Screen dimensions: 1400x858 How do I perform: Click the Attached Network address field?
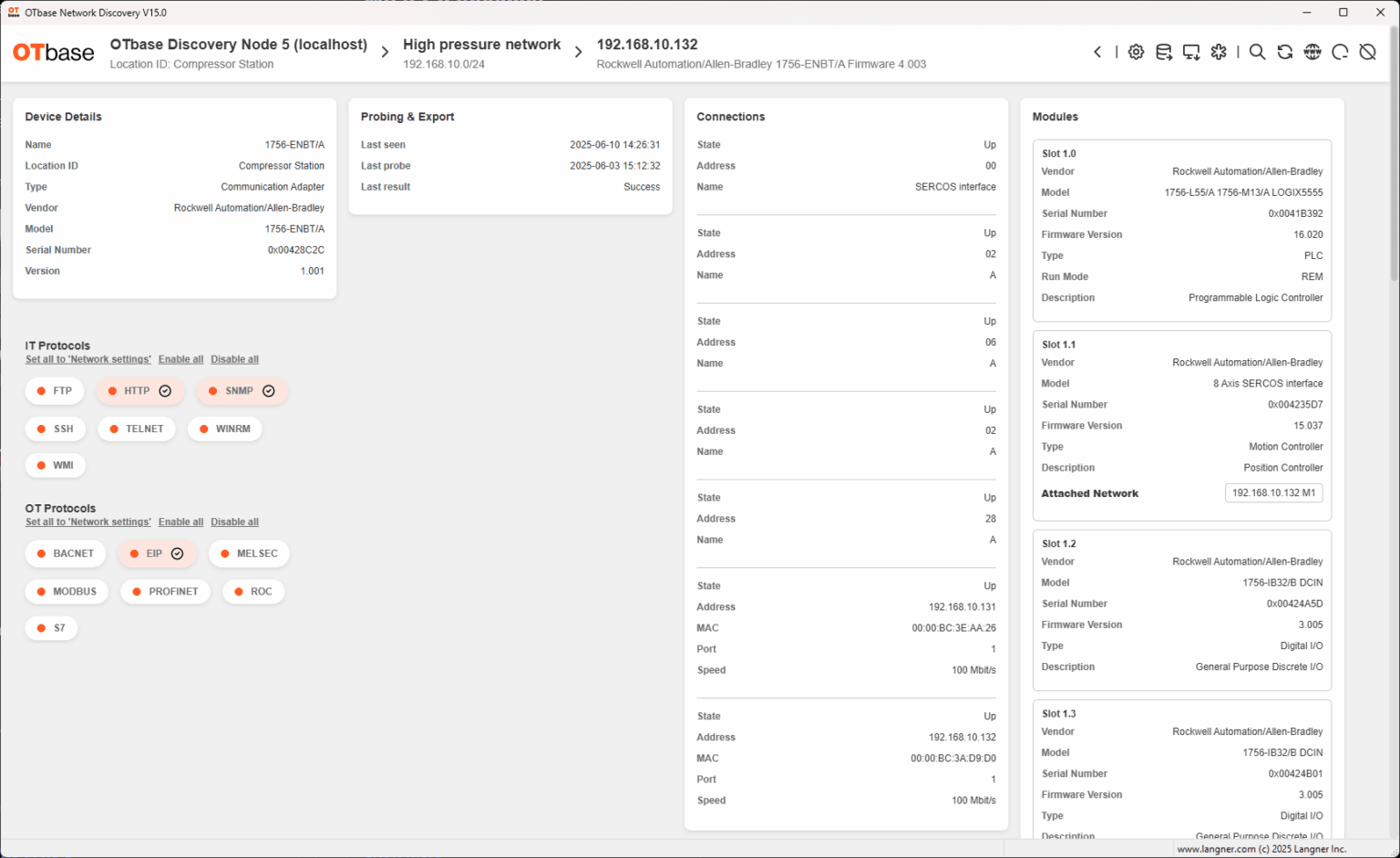pos(1273,492)
